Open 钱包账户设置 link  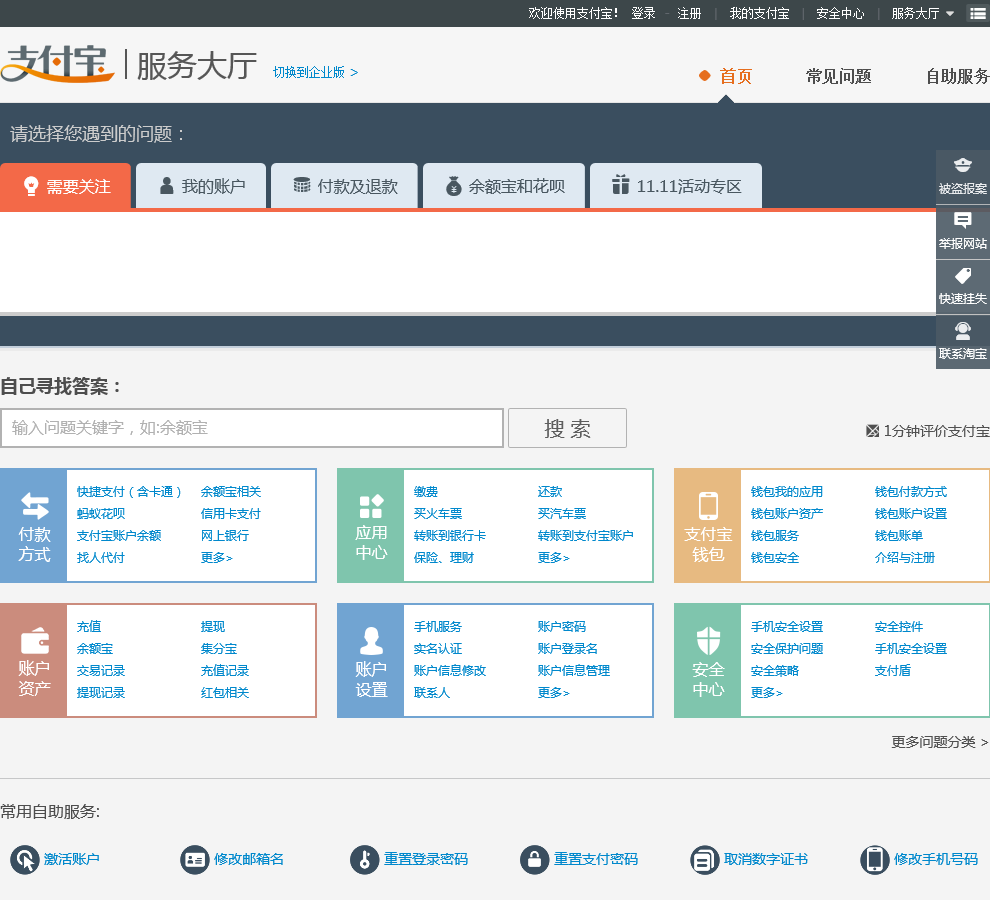[911, 514]
